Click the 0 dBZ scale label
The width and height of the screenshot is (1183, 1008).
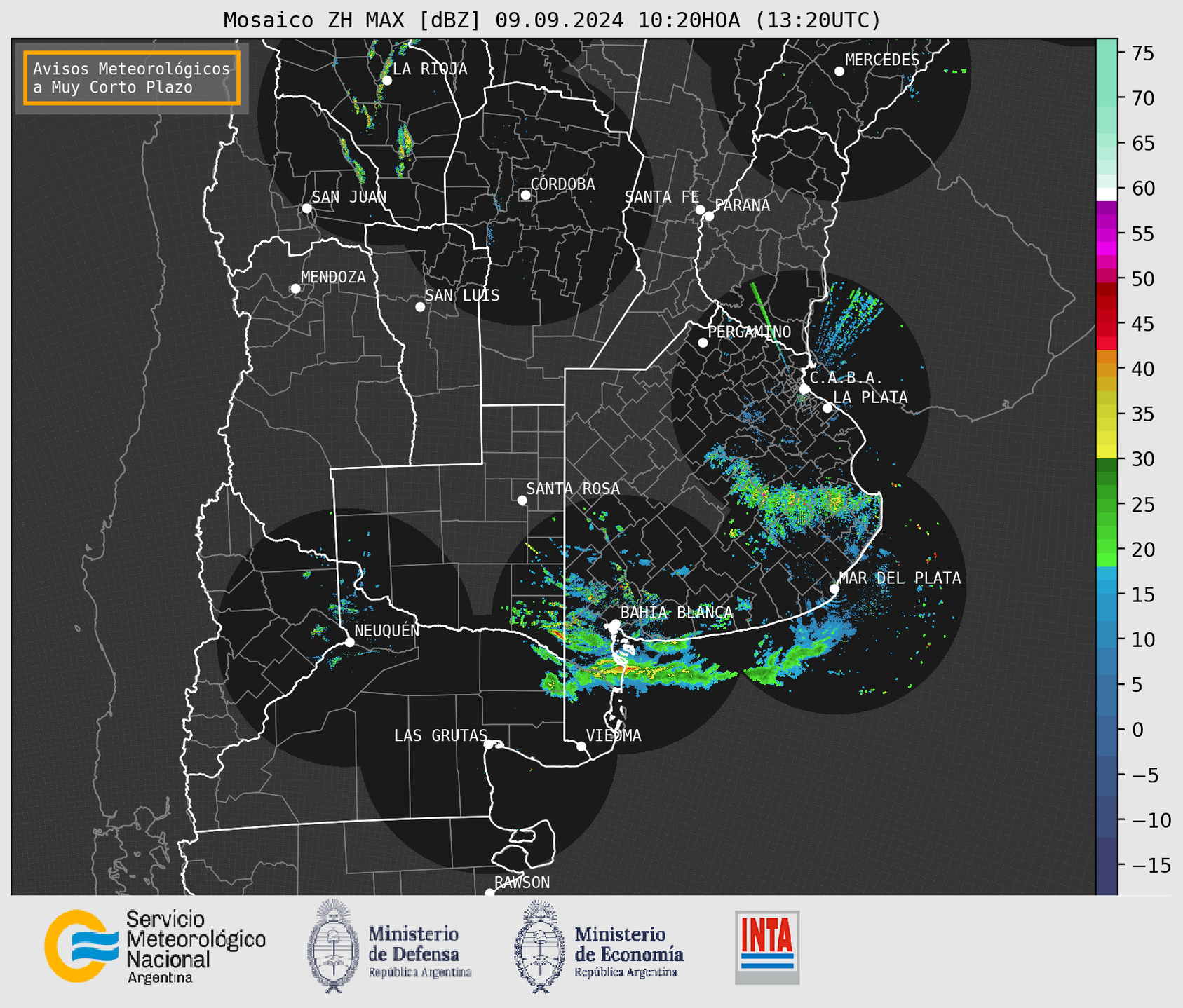pos(1138,730)
